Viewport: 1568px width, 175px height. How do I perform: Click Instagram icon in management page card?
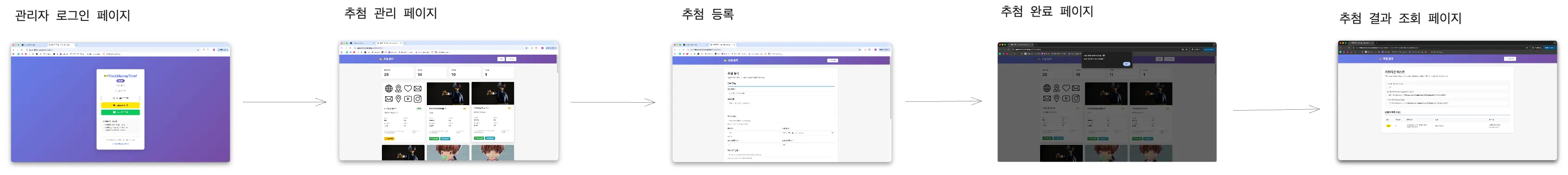pyautogui.click(x=418, y=99)
